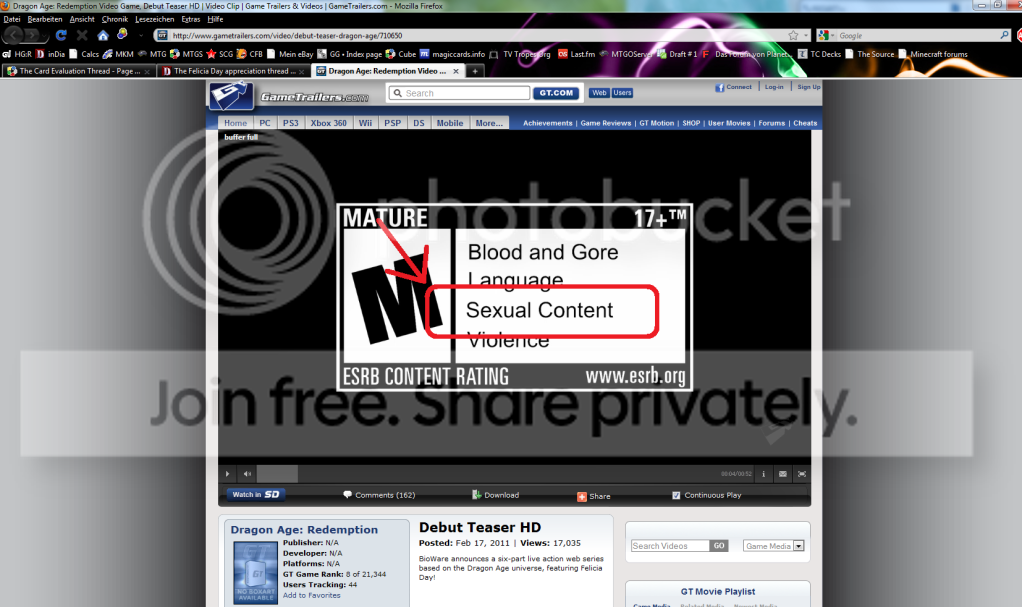Open the Game Media dropdown

799,546
